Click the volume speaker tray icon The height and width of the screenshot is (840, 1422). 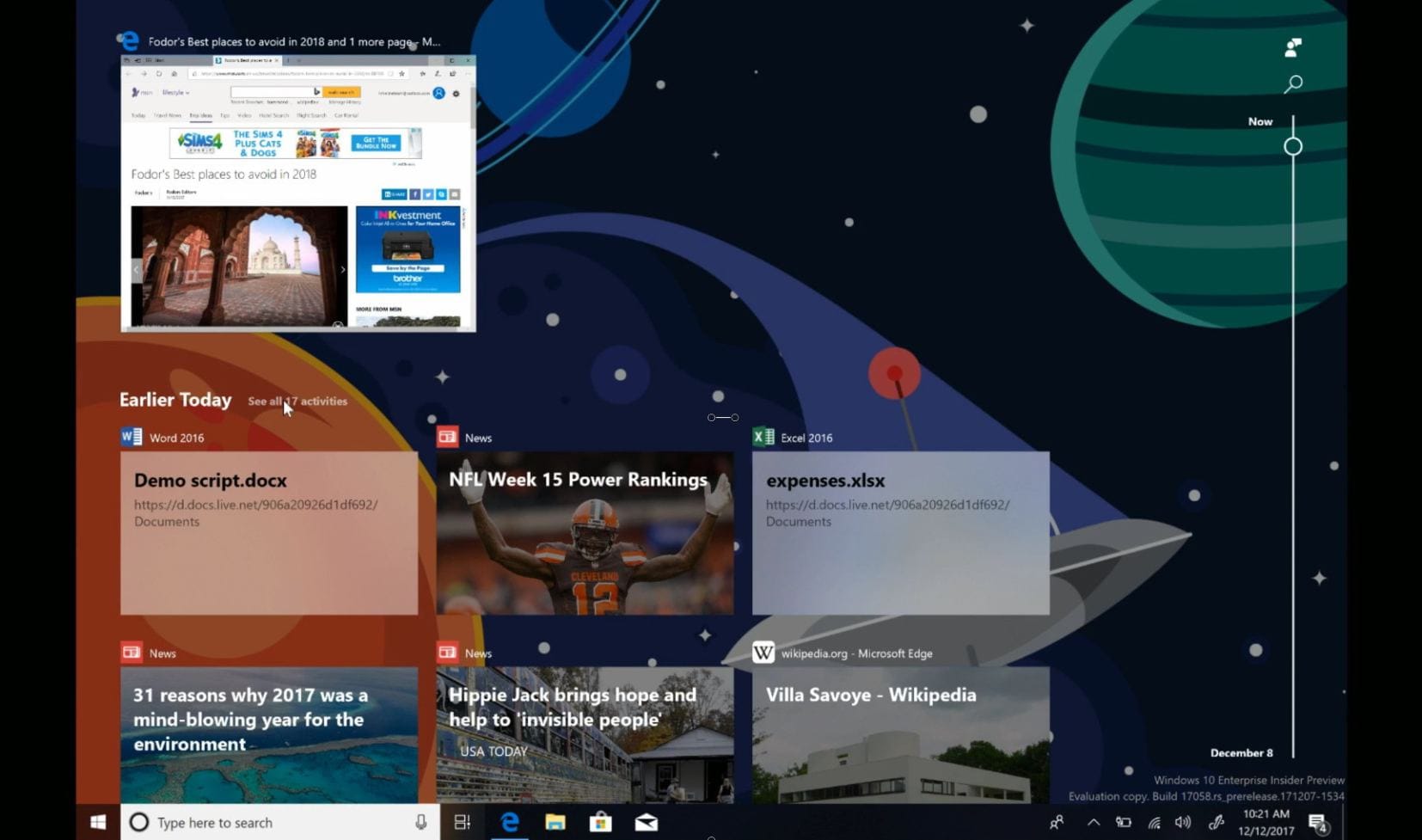click(1183, 822)
